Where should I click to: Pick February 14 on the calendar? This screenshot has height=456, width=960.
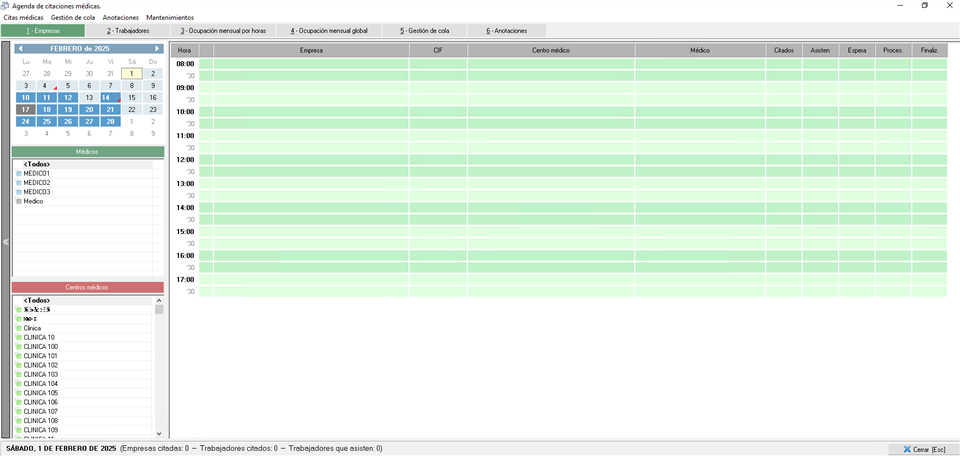pos(110,98)
